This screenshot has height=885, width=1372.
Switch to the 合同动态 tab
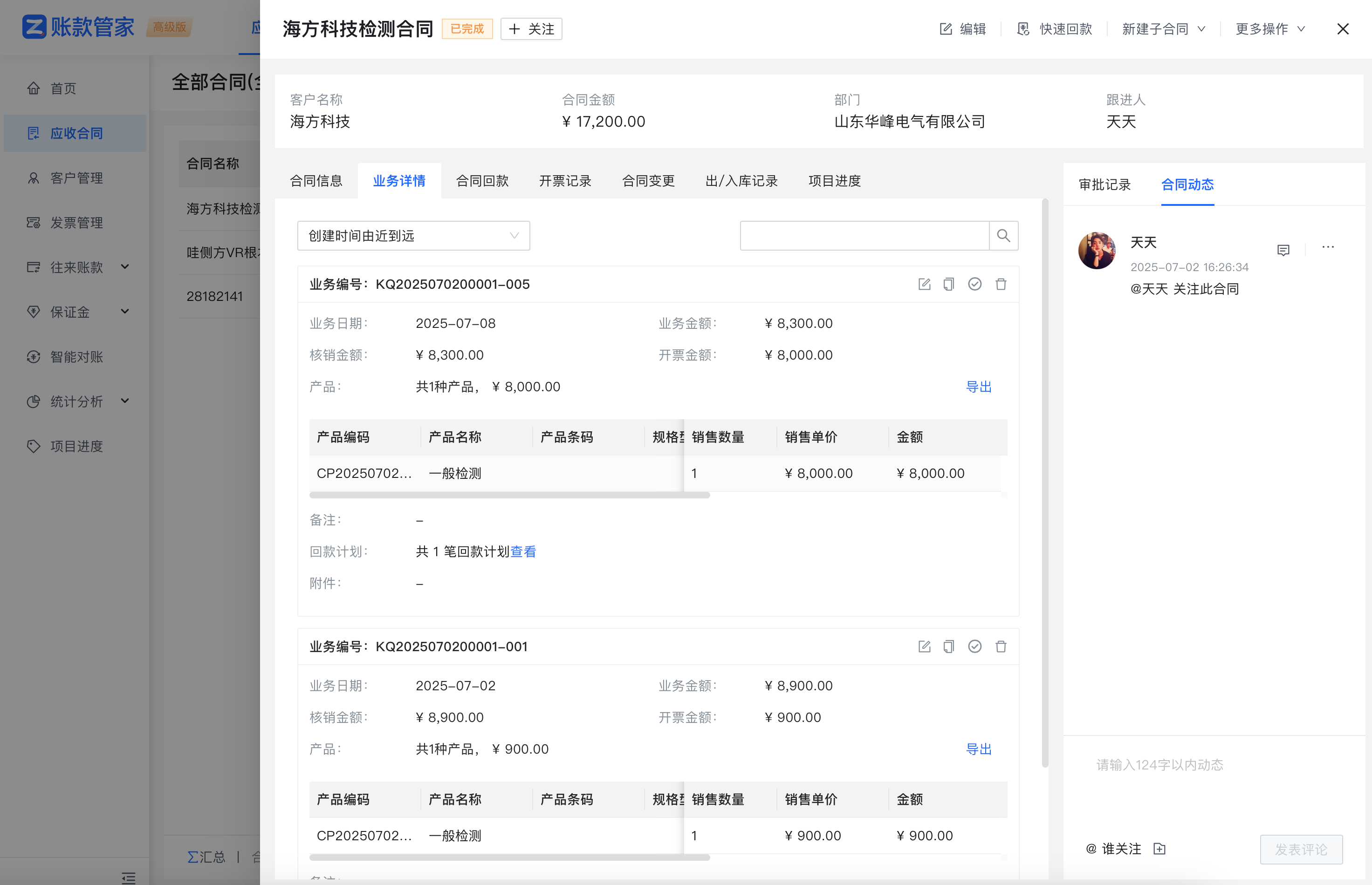1187,184
